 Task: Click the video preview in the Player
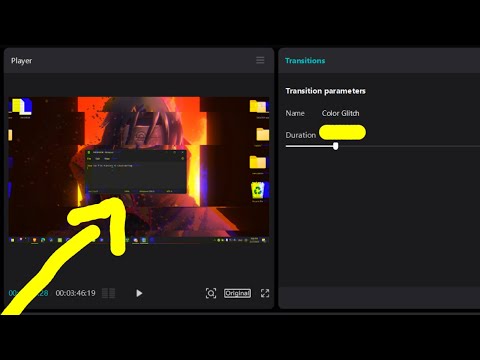pyautogui.click(x=139, y=170)
